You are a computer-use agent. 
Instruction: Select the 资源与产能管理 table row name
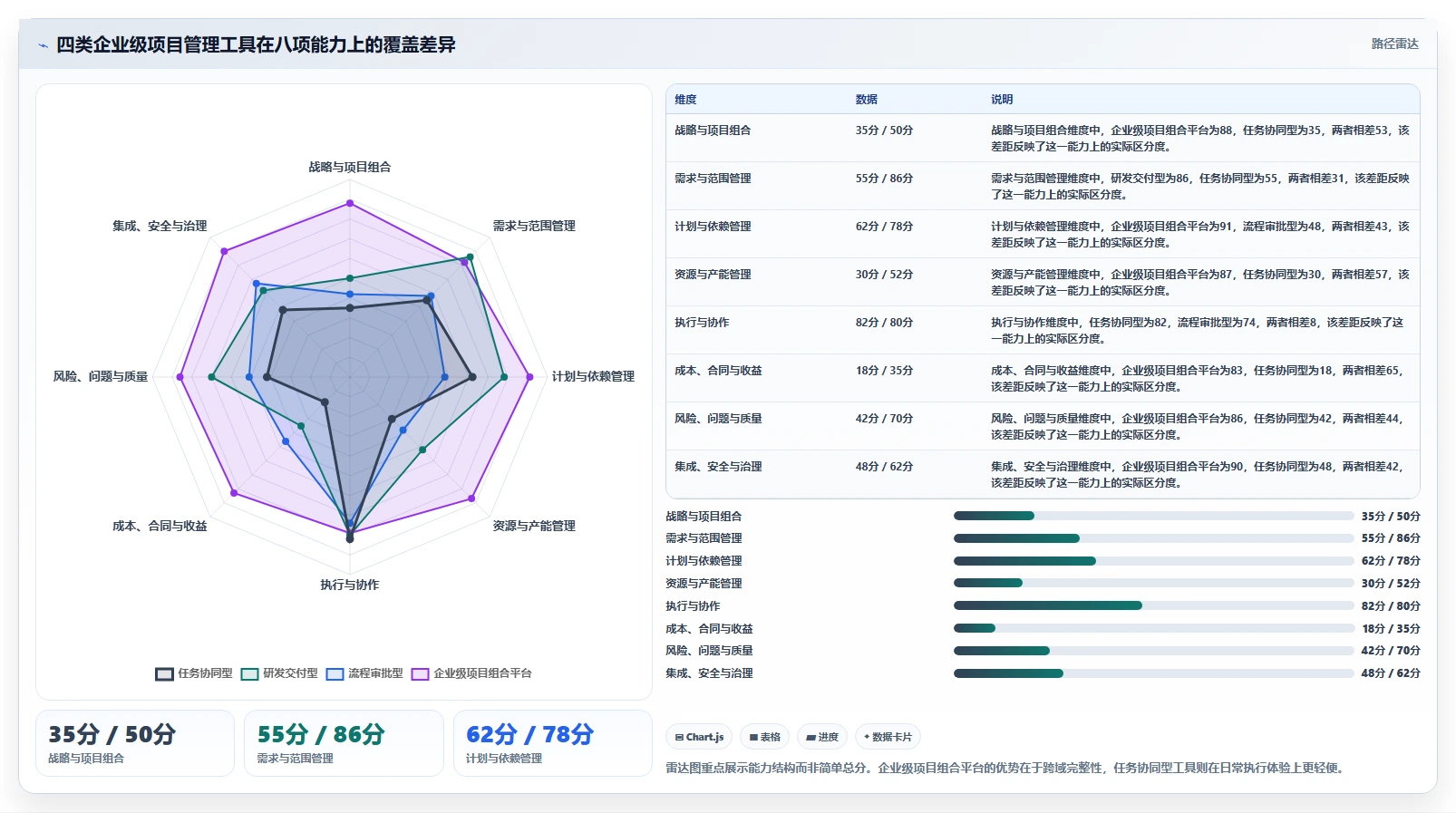point(713,275)
